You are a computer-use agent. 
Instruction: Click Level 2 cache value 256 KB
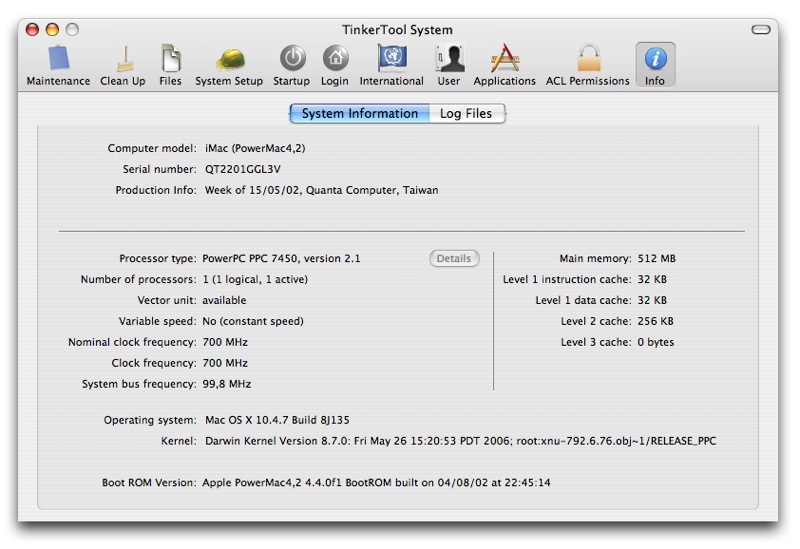tap(656, 321)
